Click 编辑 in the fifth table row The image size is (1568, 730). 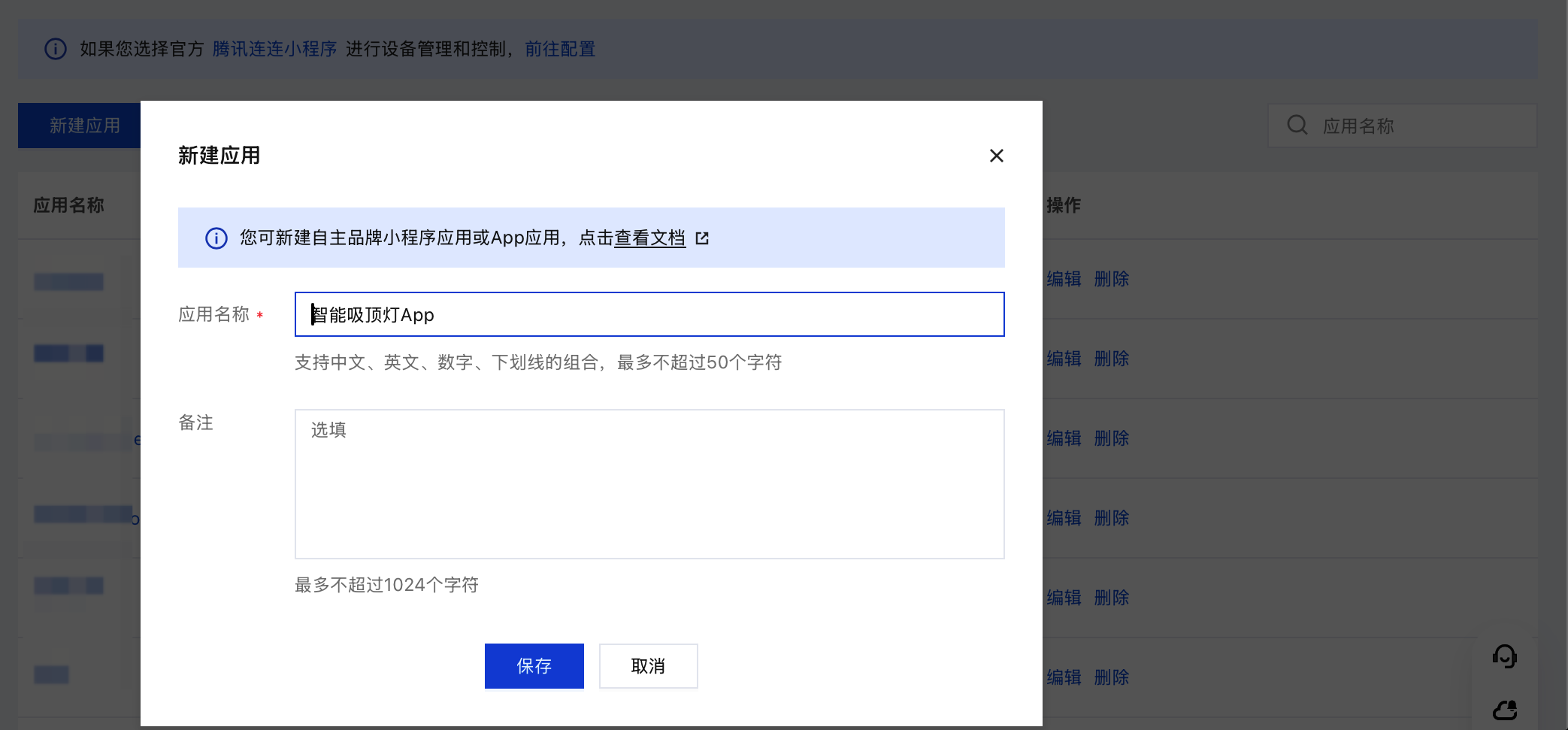click(1064, 598)
